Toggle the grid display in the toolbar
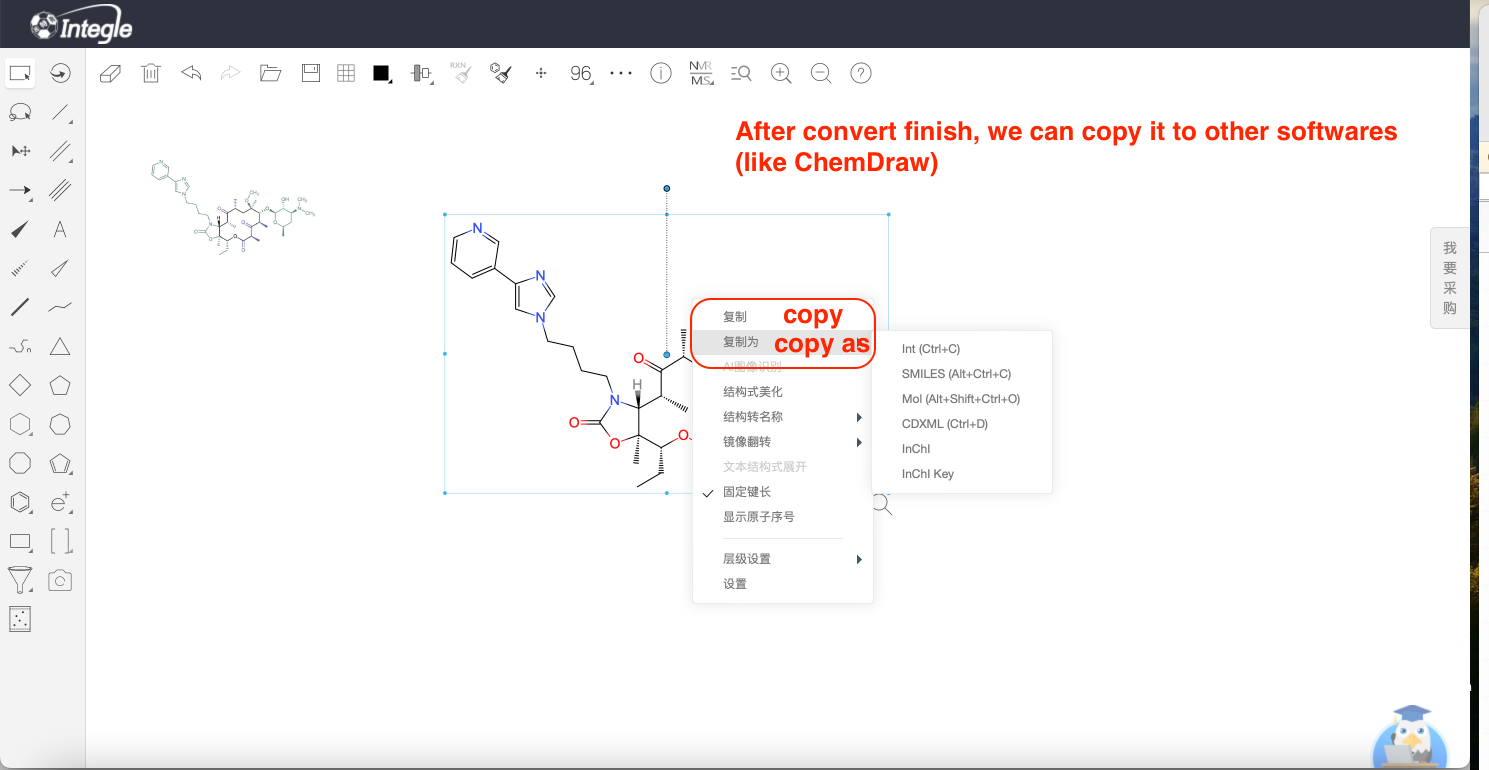The width and height of the screenshot is (1489, 770). pos(345,72)
